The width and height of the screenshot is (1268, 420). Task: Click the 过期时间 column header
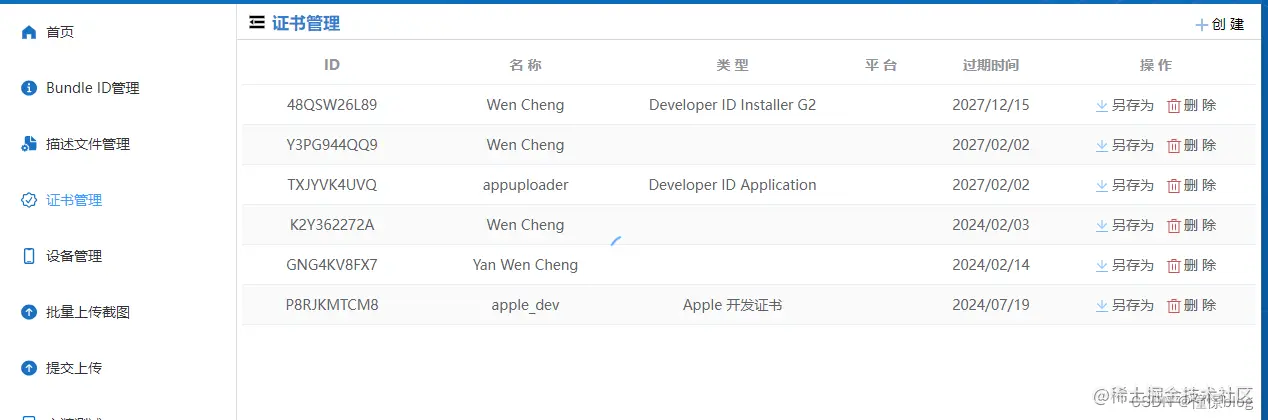(991, 65)
